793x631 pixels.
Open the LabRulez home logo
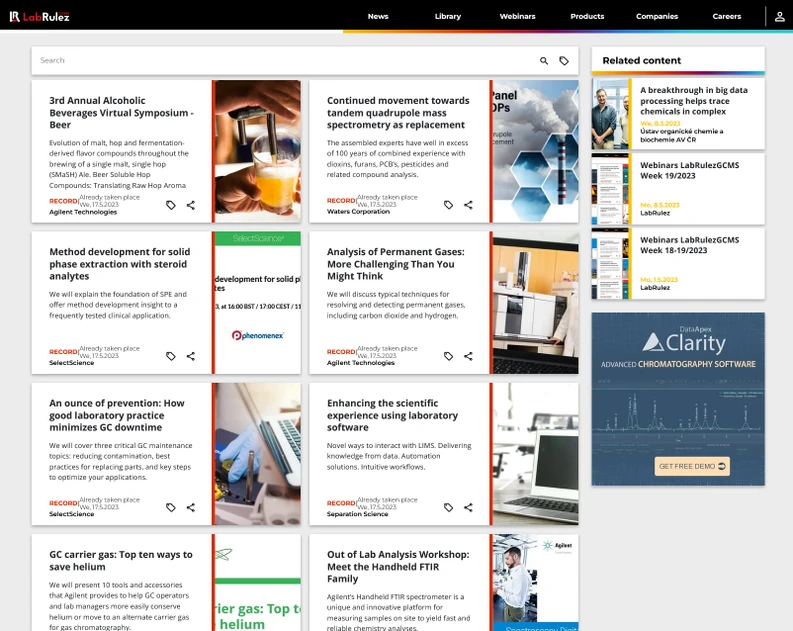click(x=39, y=17)
